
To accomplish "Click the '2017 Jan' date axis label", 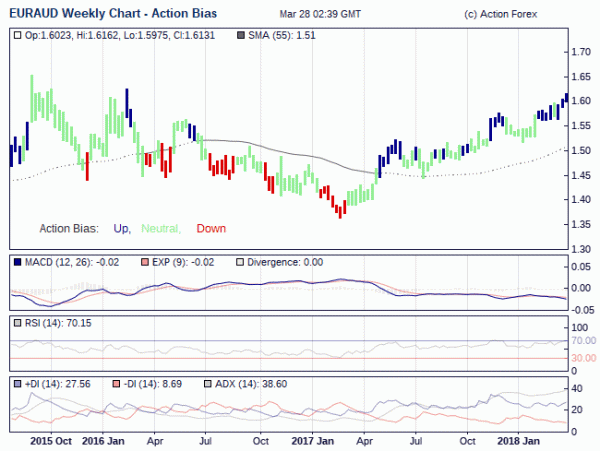I will [x=313, y=441].
